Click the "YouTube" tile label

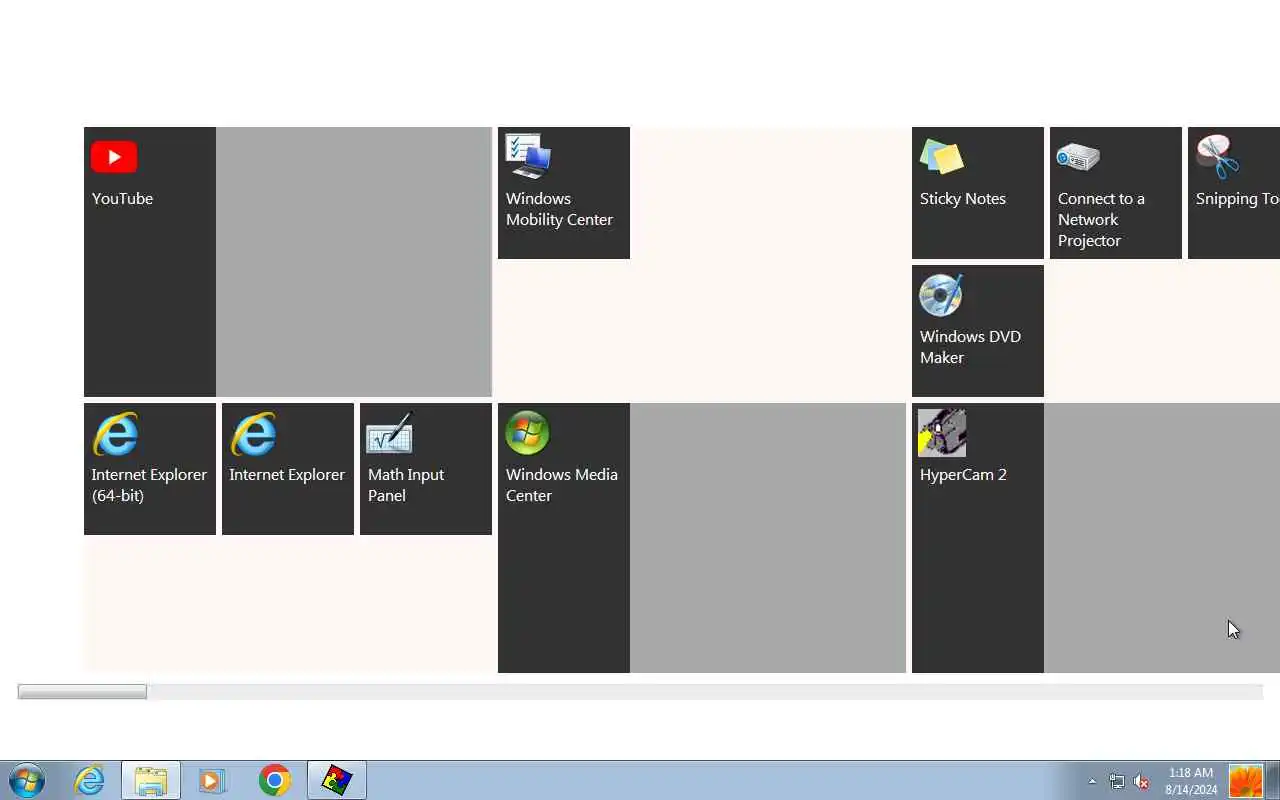click(x=122, y=198)
